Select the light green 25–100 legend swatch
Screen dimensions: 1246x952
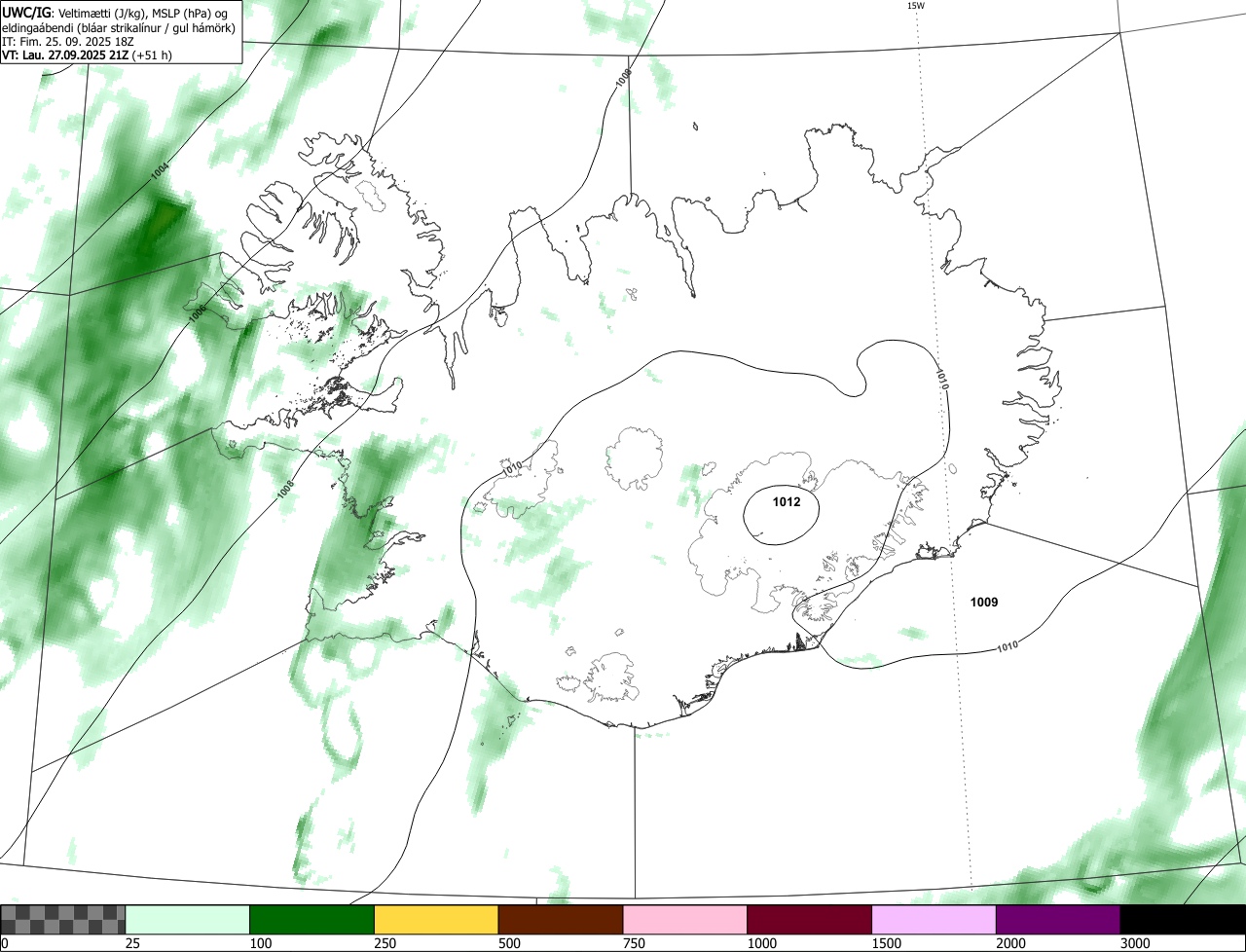coord(188,920)
